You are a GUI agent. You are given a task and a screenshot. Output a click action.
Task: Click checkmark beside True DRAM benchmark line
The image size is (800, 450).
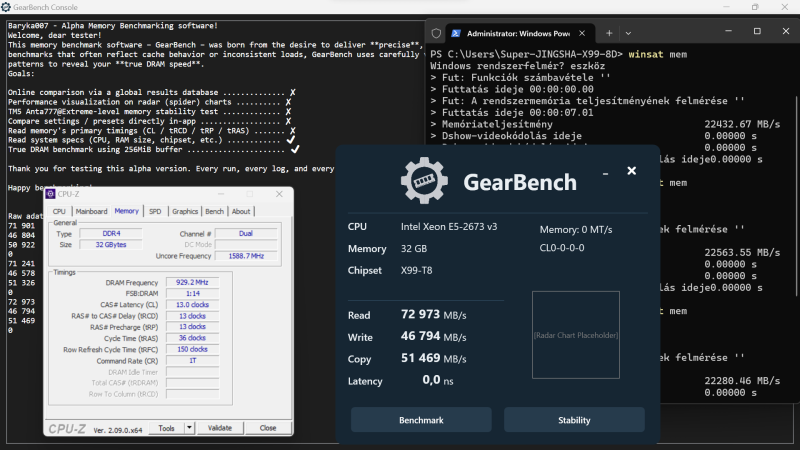coord(295,149)
